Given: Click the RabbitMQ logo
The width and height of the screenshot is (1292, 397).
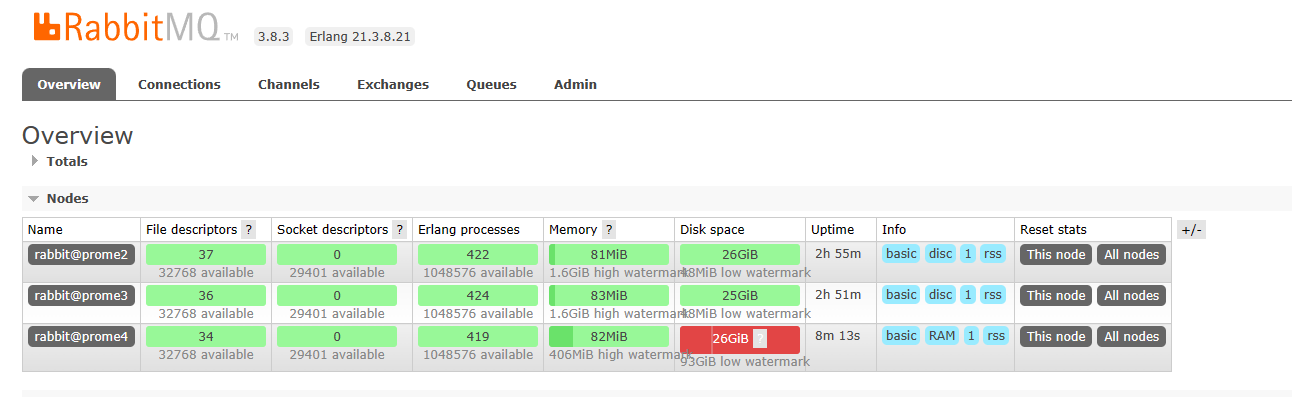Looking at the screenshot, I should 136,28.
